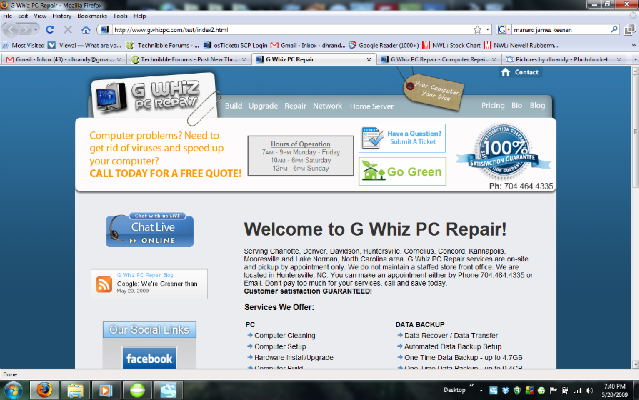Click the Firefox taskbar icon
Image resolution: width=639 pixels, height=400 pixels.
(44, 390)
